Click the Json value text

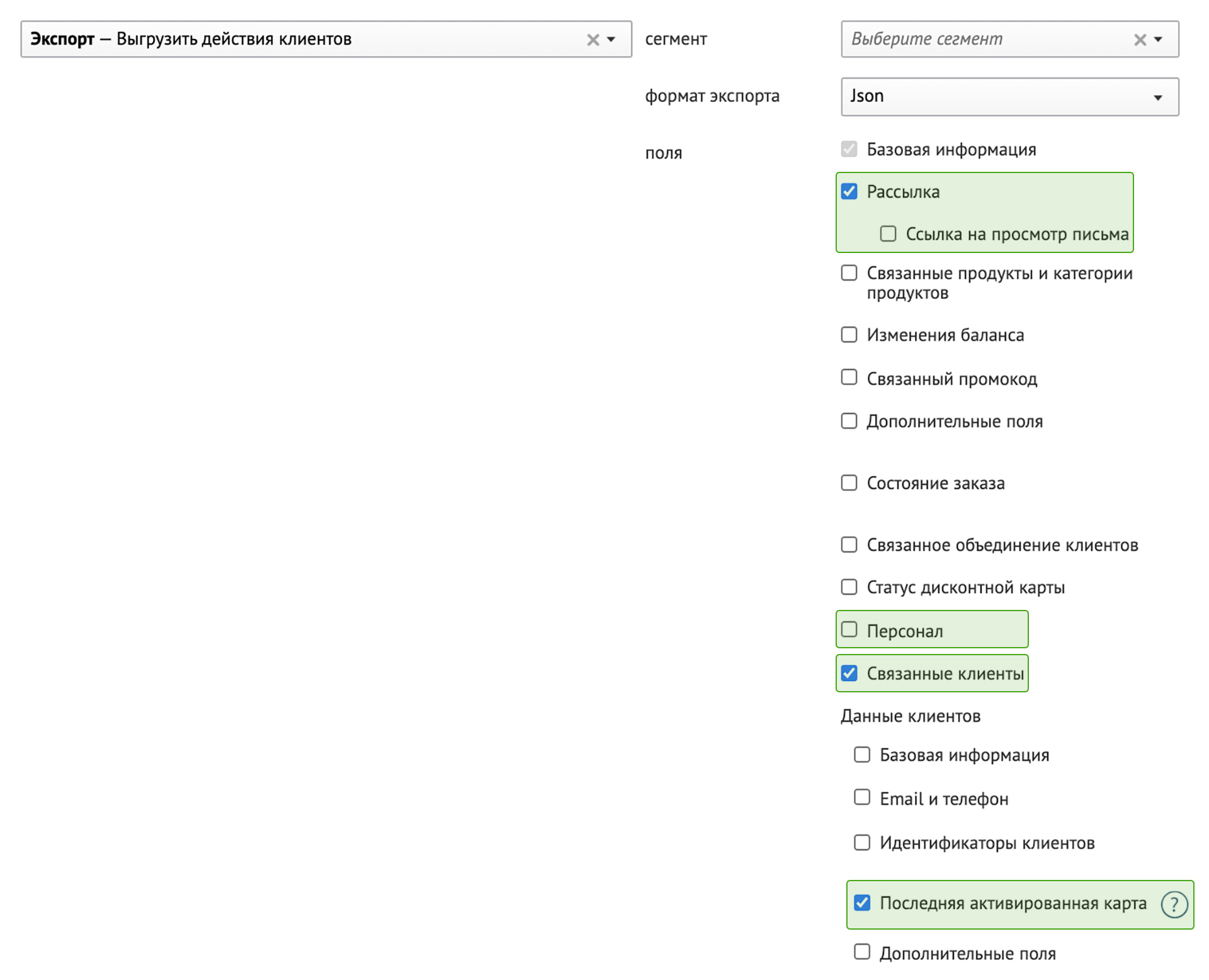coord(867,96)
